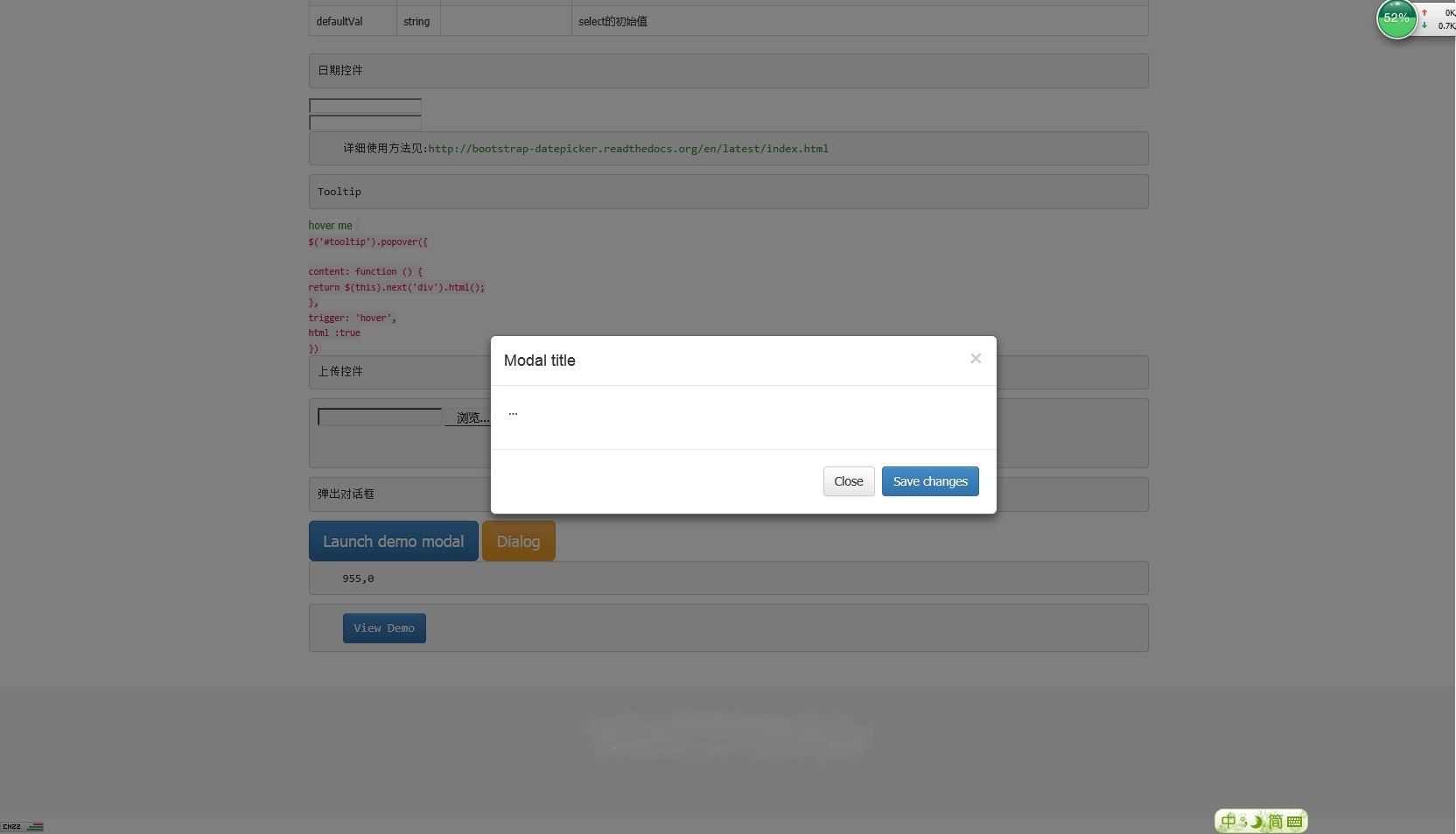Screen dimensions: 1456x834
Task: Click the first date picker input field
Action: point(365,106)
